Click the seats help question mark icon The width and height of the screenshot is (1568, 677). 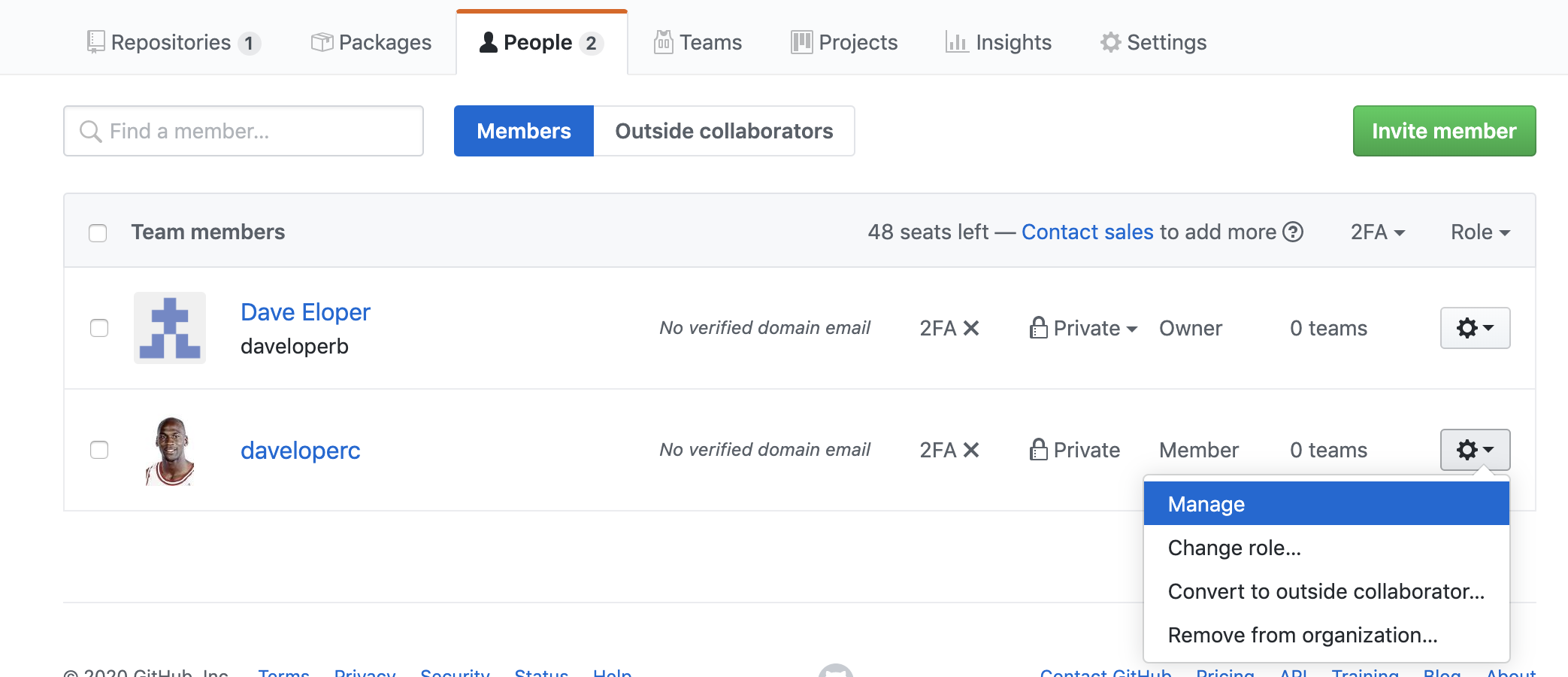pos(1293,232)
